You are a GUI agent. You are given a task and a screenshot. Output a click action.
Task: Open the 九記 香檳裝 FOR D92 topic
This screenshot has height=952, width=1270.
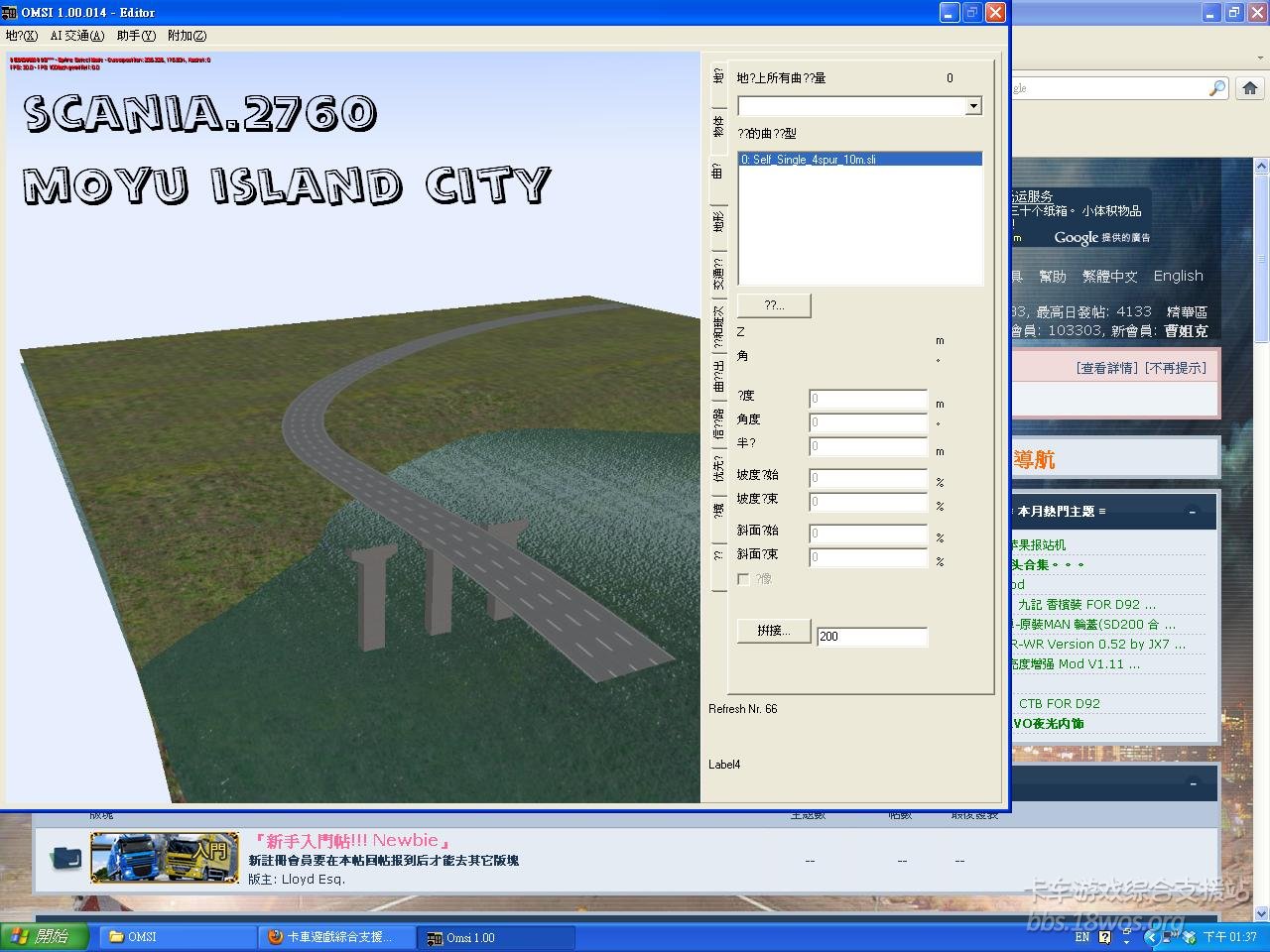(x=1086, y=604)
